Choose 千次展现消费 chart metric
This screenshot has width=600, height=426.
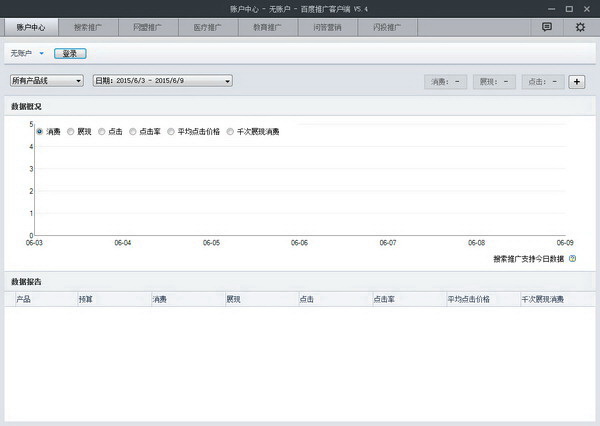point(231,131)
